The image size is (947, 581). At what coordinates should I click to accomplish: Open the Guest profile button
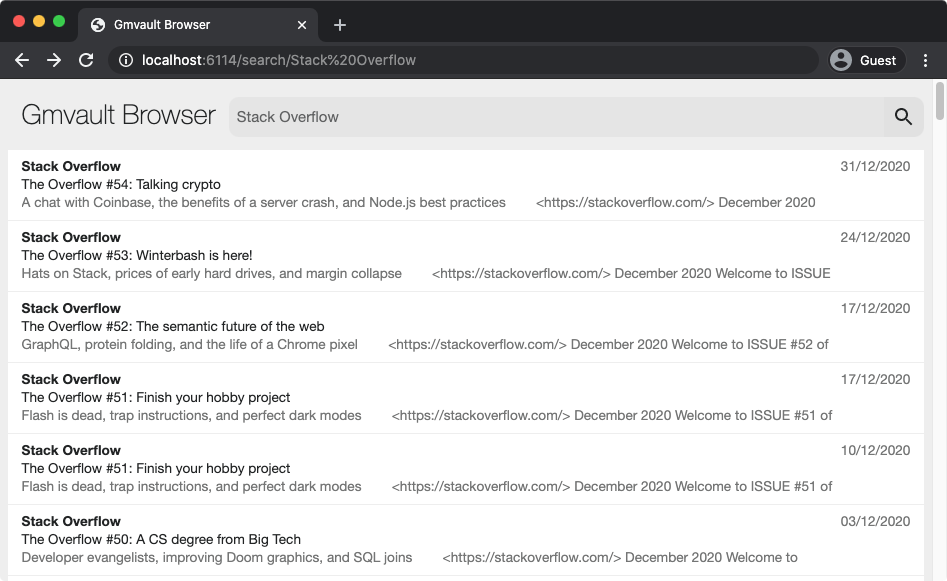(x=867, y=60)
